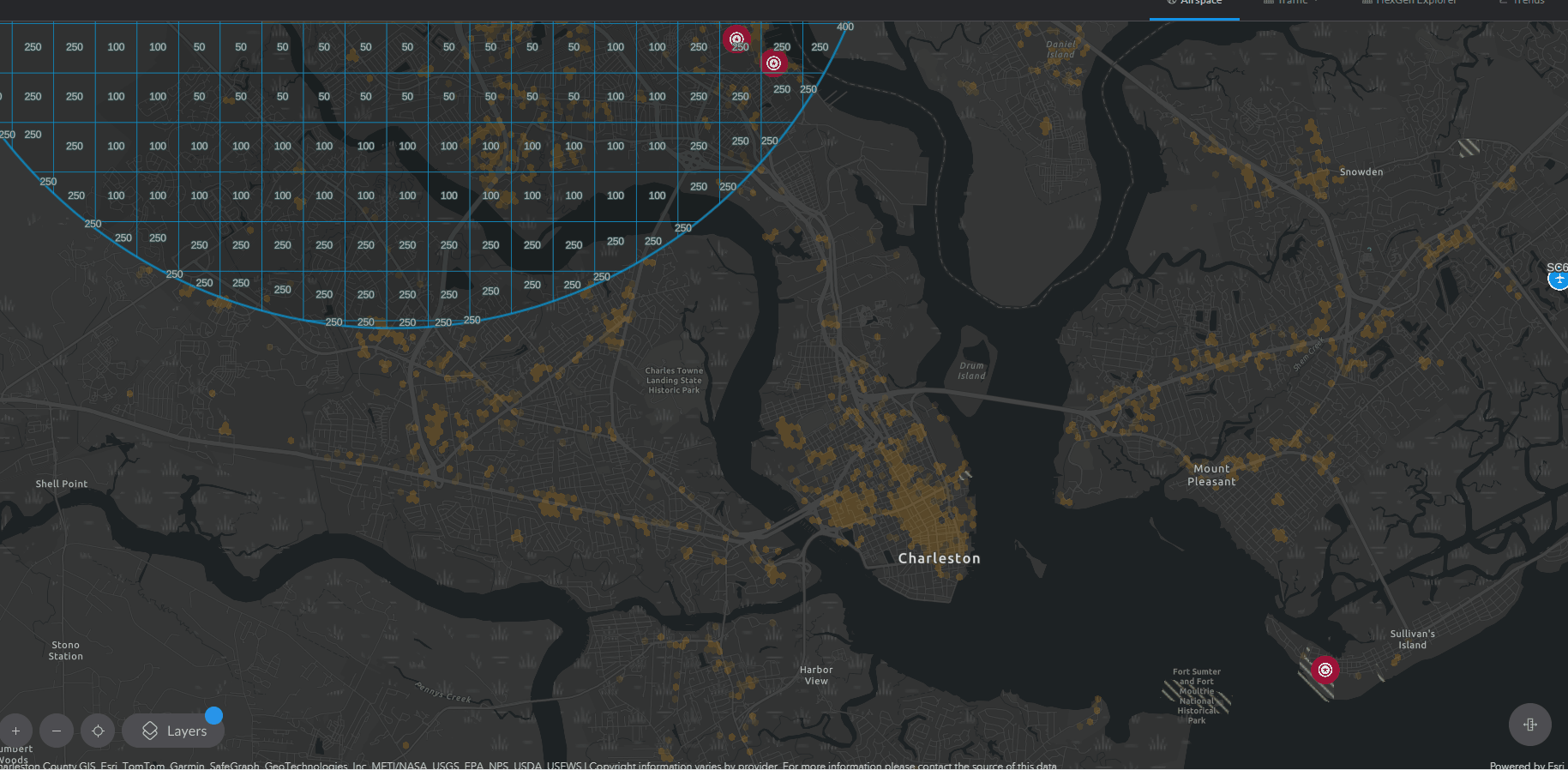Click the locate-me crosshair button
1568x770 pixels.
point(98,731)
